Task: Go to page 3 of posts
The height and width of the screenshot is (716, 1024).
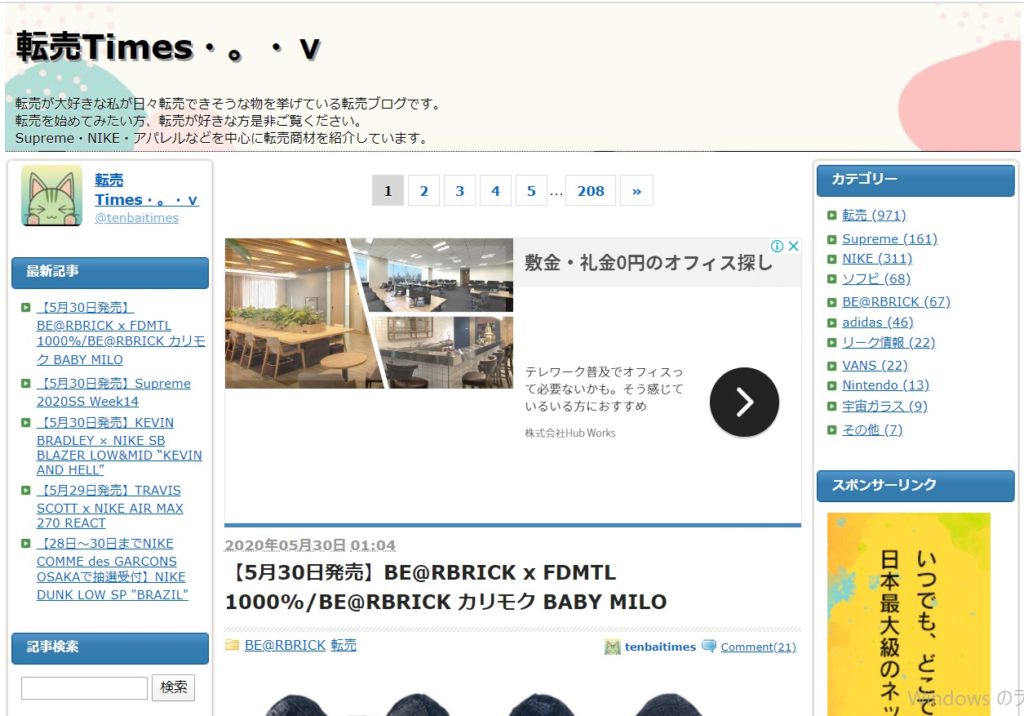Action: click(460, 191)
